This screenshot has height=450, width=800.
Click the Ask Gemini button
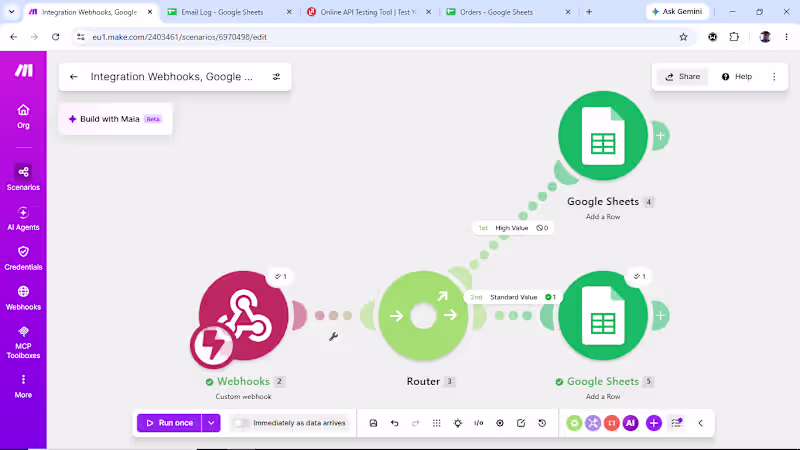(x=678, y=11)
